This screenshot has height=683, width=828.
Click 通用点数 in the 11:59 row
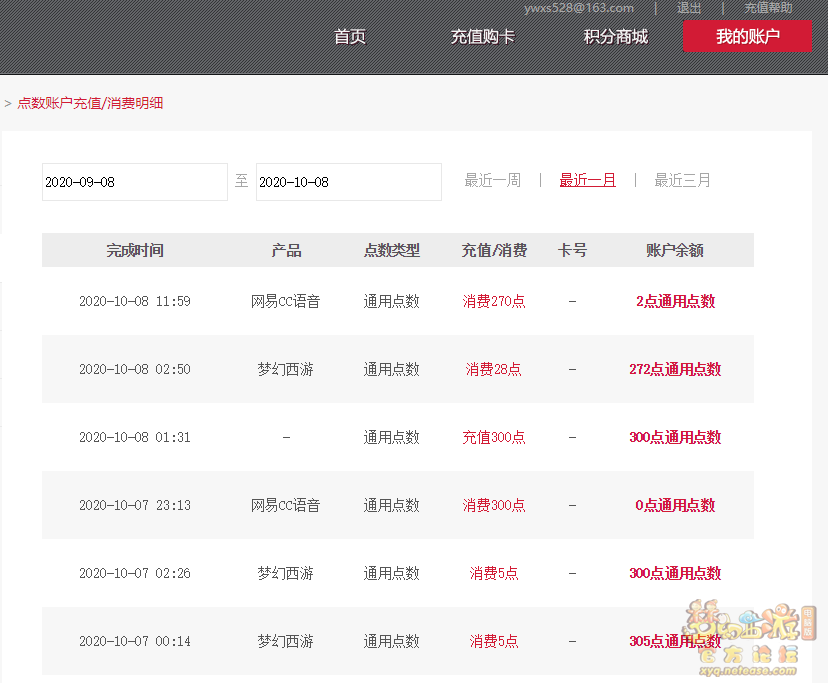(392, 301)
